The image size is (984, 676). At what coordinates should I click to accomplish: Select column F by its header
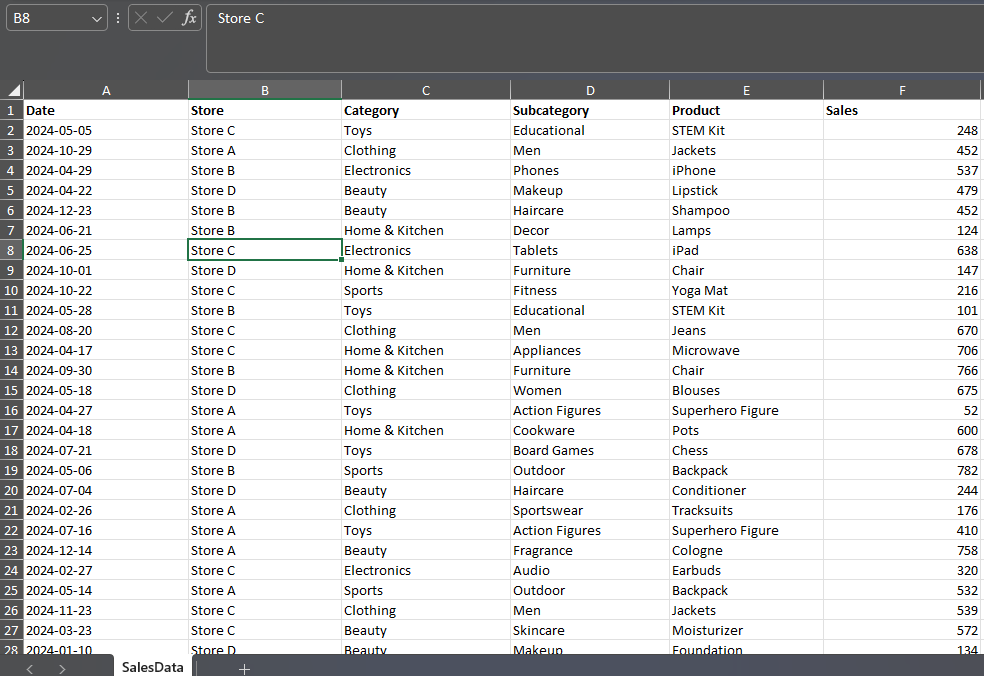click(902, 90)
